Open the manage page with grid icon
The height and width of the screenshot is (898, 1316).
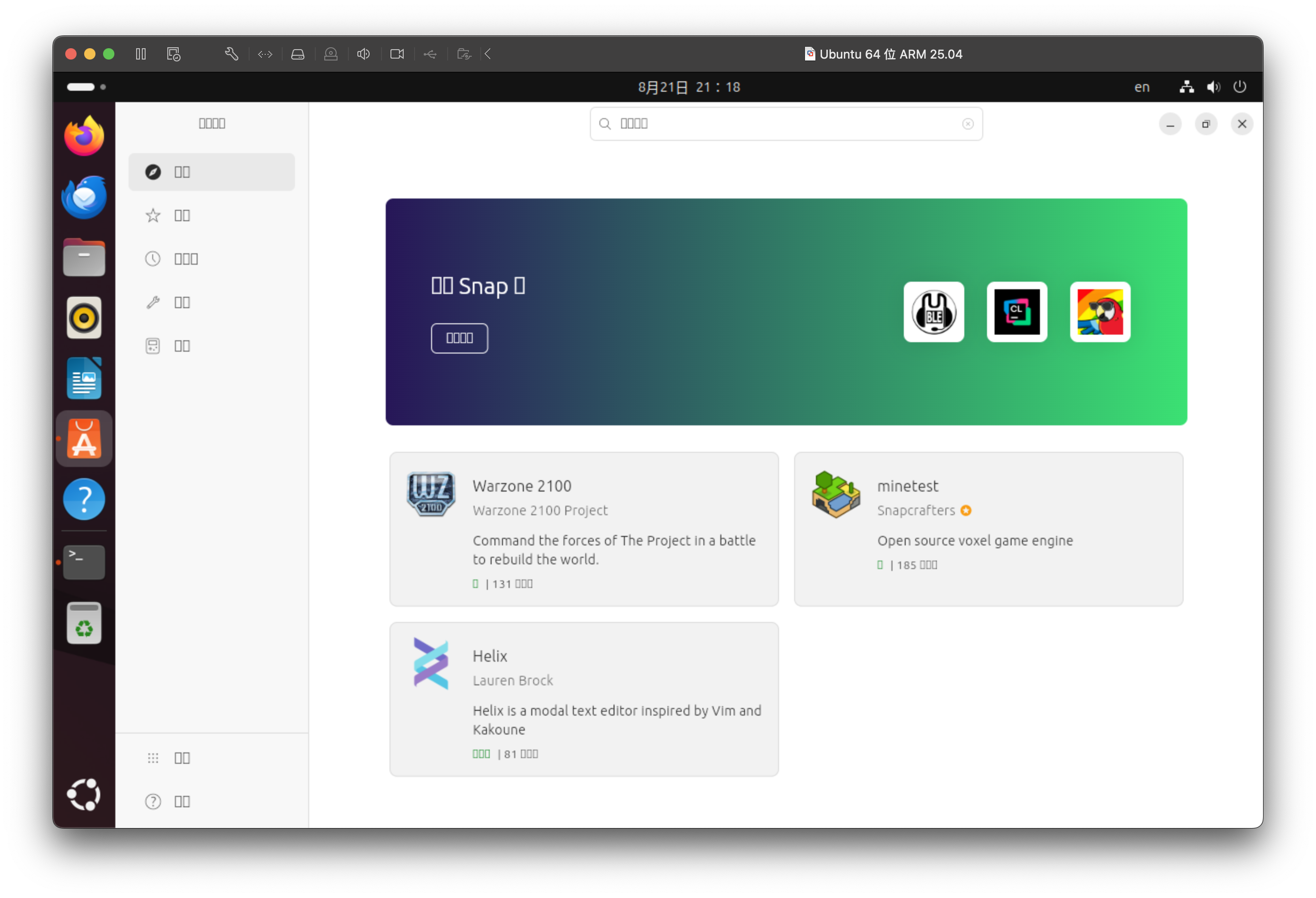coord(211,758)
